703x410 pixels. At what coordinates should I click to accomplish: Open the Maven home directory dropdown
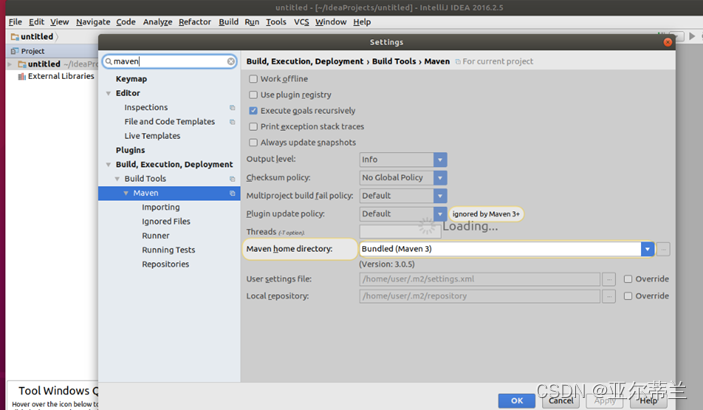coord(647,249)
